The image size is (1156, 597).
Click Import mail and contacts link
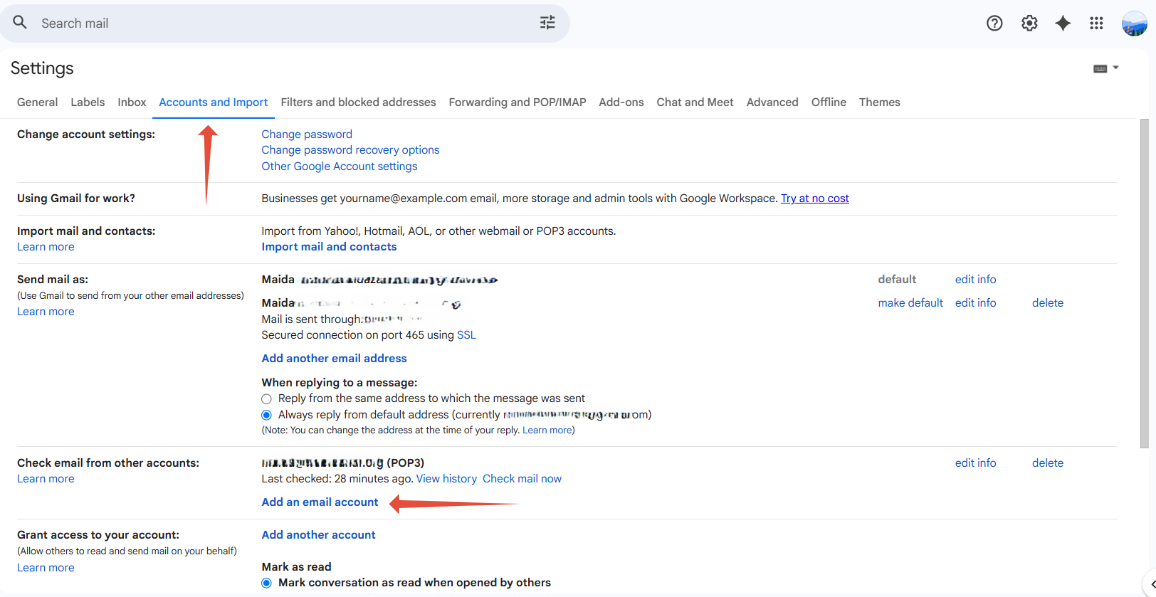pos(329,247)
